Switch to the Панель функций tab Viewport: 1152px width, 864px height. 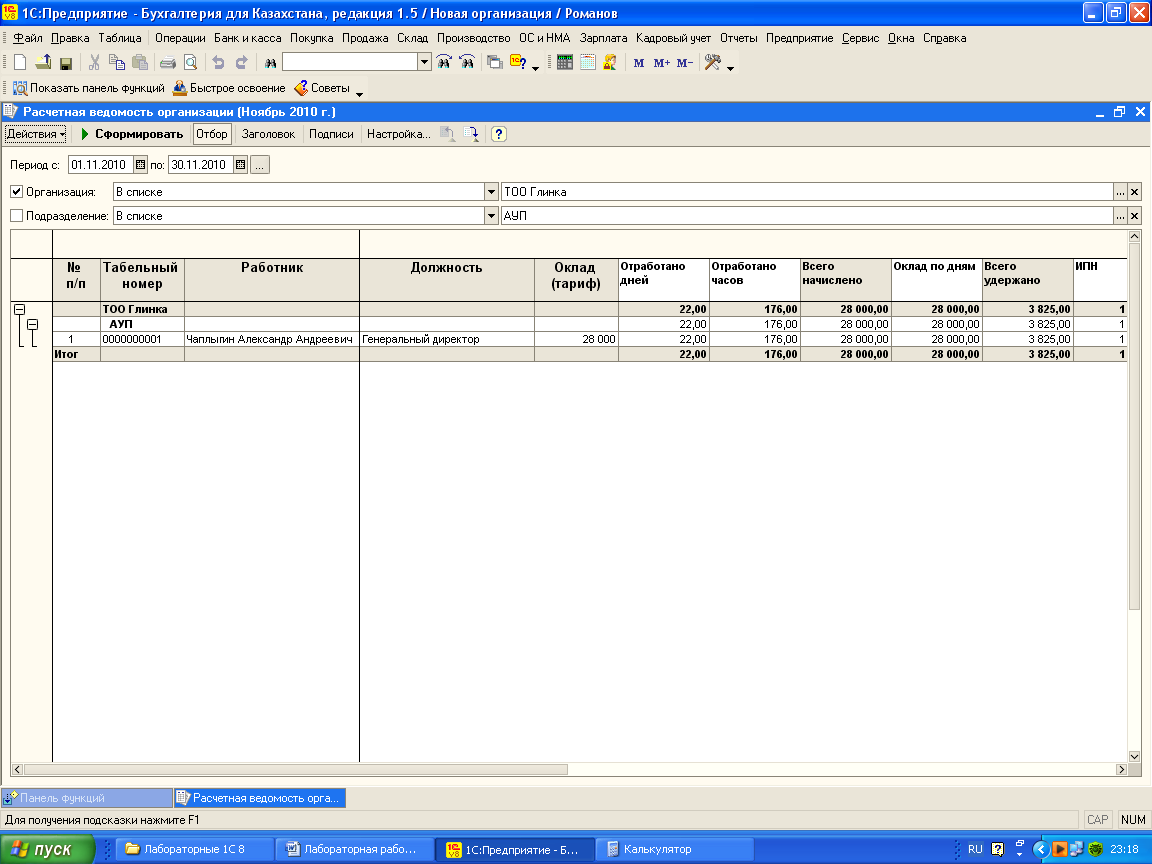(87, 798)
